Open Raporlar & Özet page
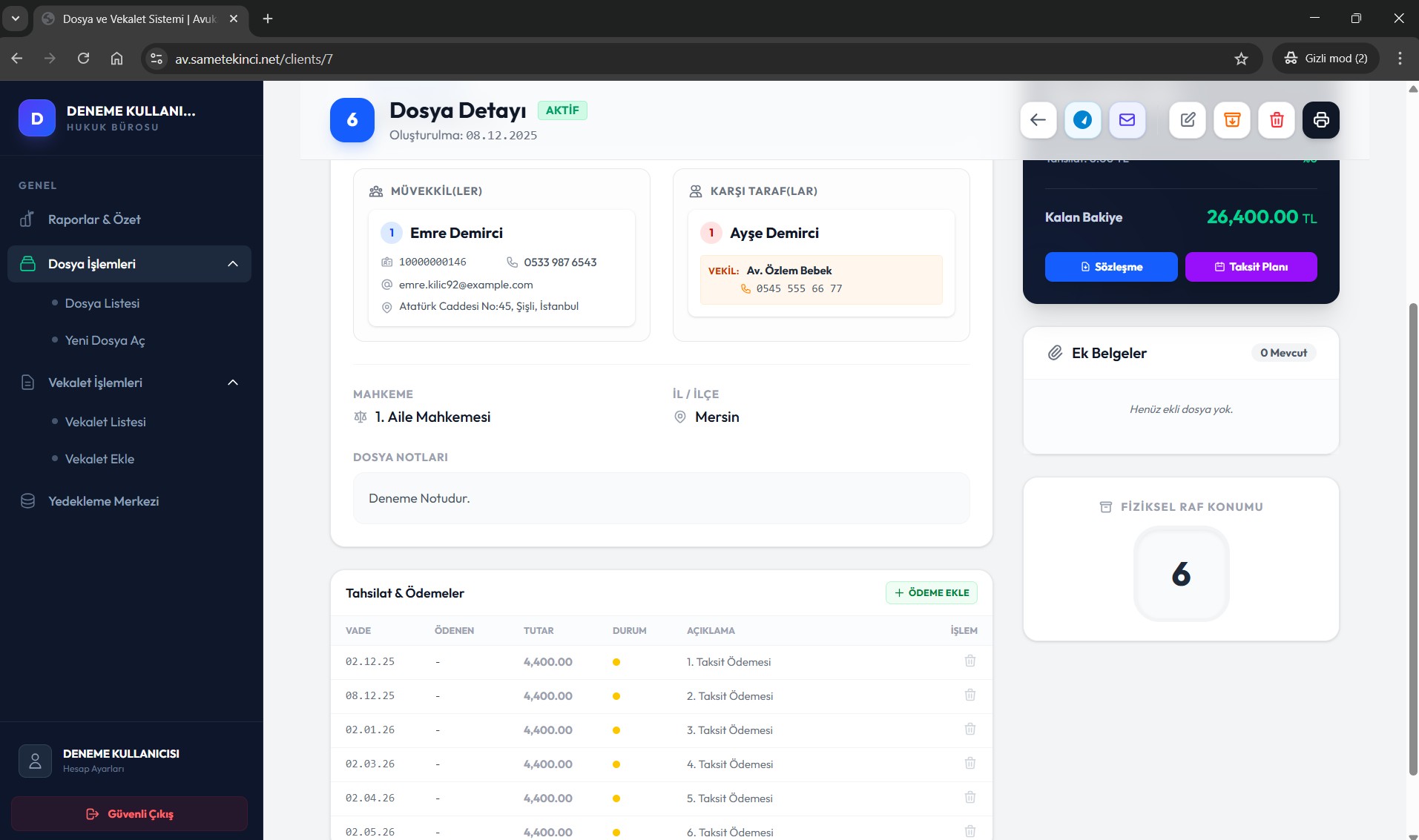Screen dimensions: 1419x840 [x=94, y=219]
